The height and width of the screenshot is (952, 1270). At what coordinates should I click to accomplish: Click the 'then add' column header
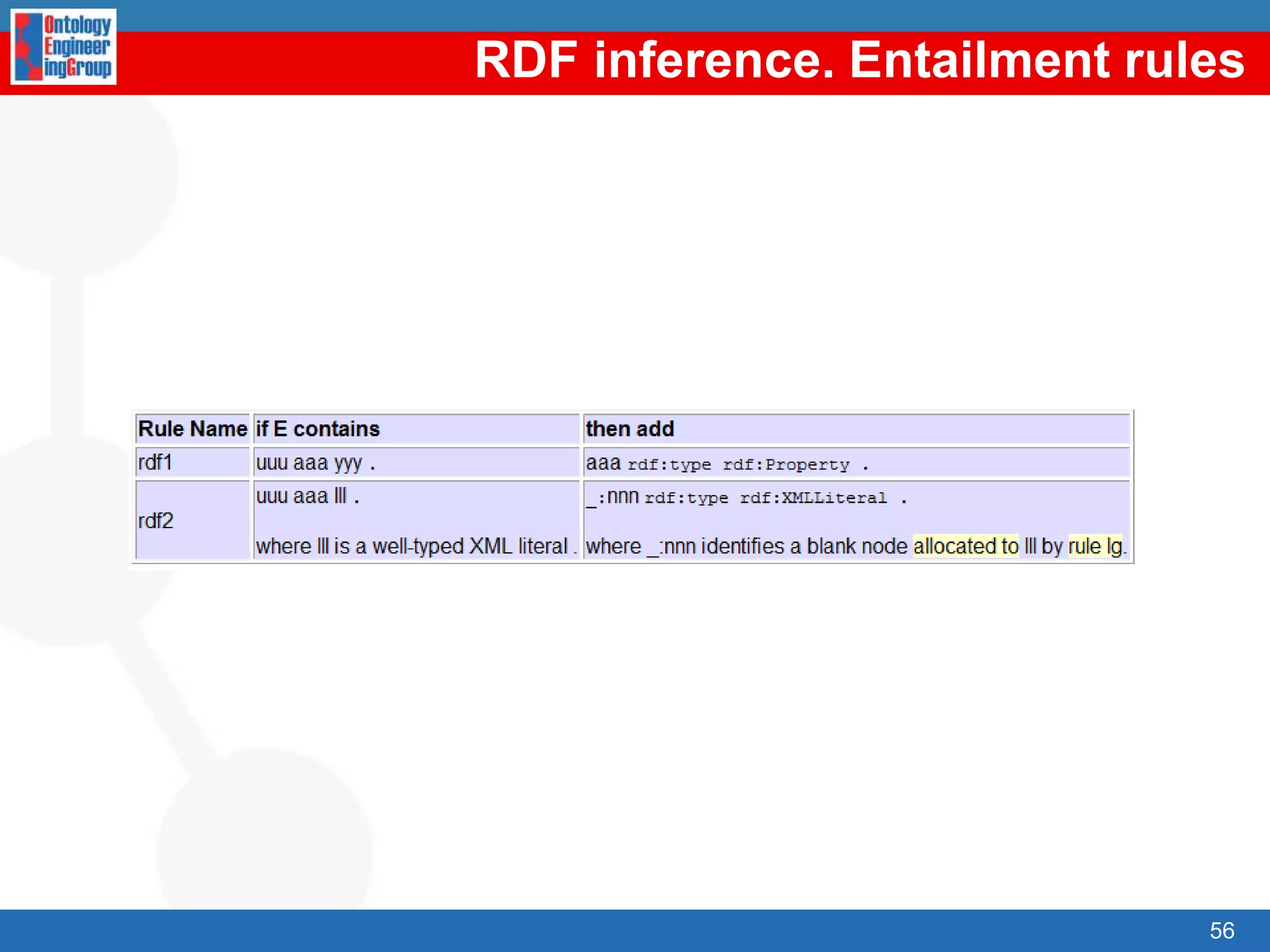[629, 429]
